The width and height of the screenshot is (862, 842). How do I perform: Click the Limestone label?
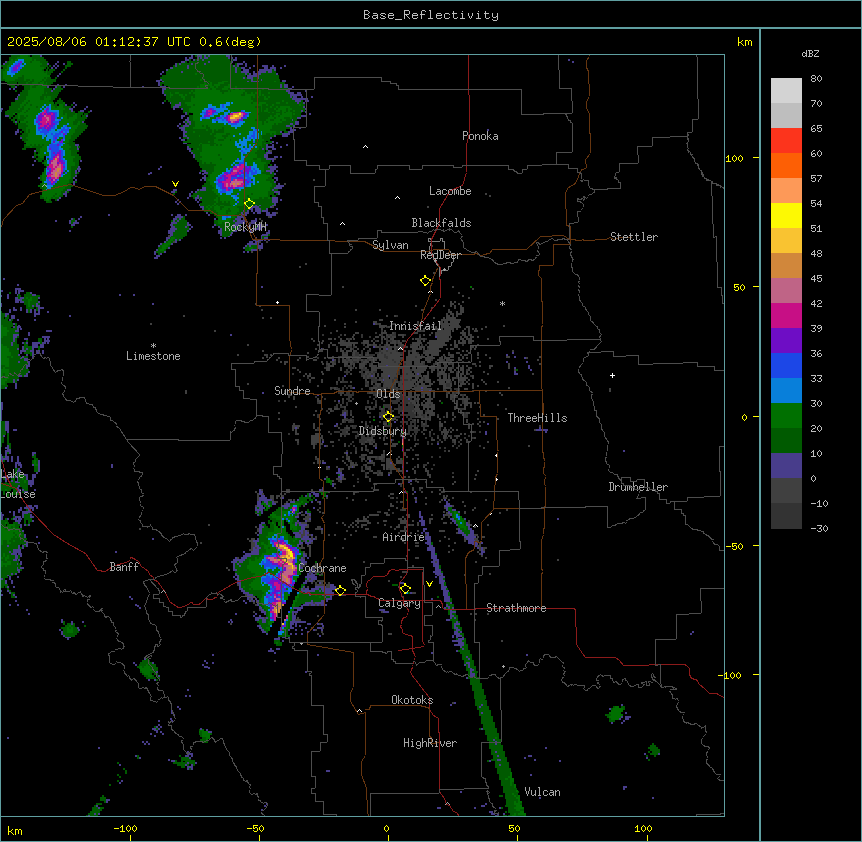[x=153, y=356]
